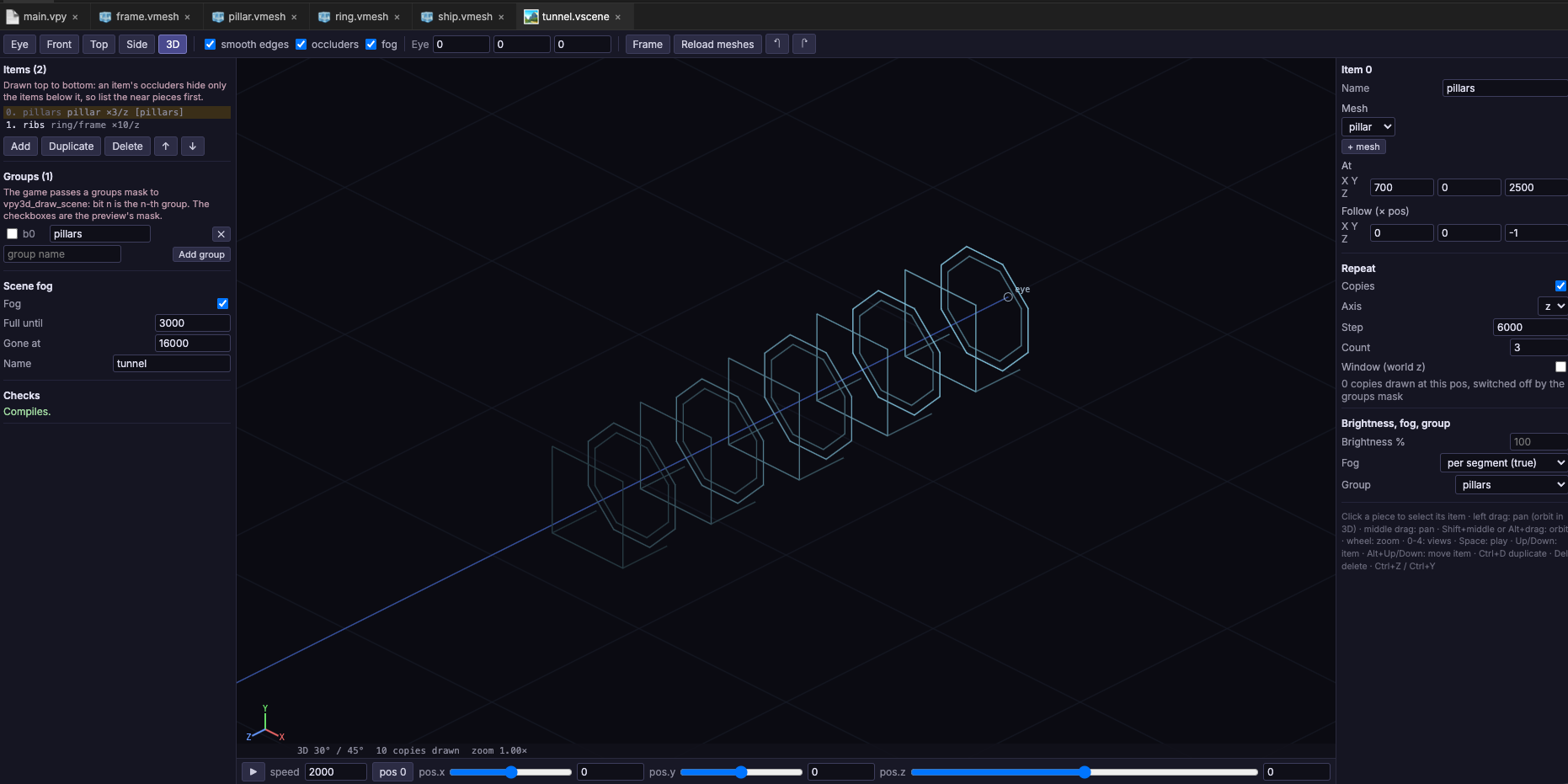Click the eye marker in the viewport
This screenshot has width=1568, height=784.
1008,296
